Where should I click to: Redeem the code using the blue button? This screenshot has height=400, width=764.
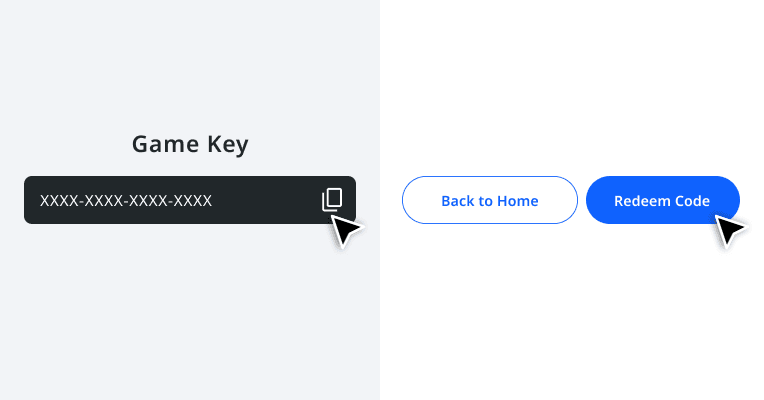coord(663,200)
